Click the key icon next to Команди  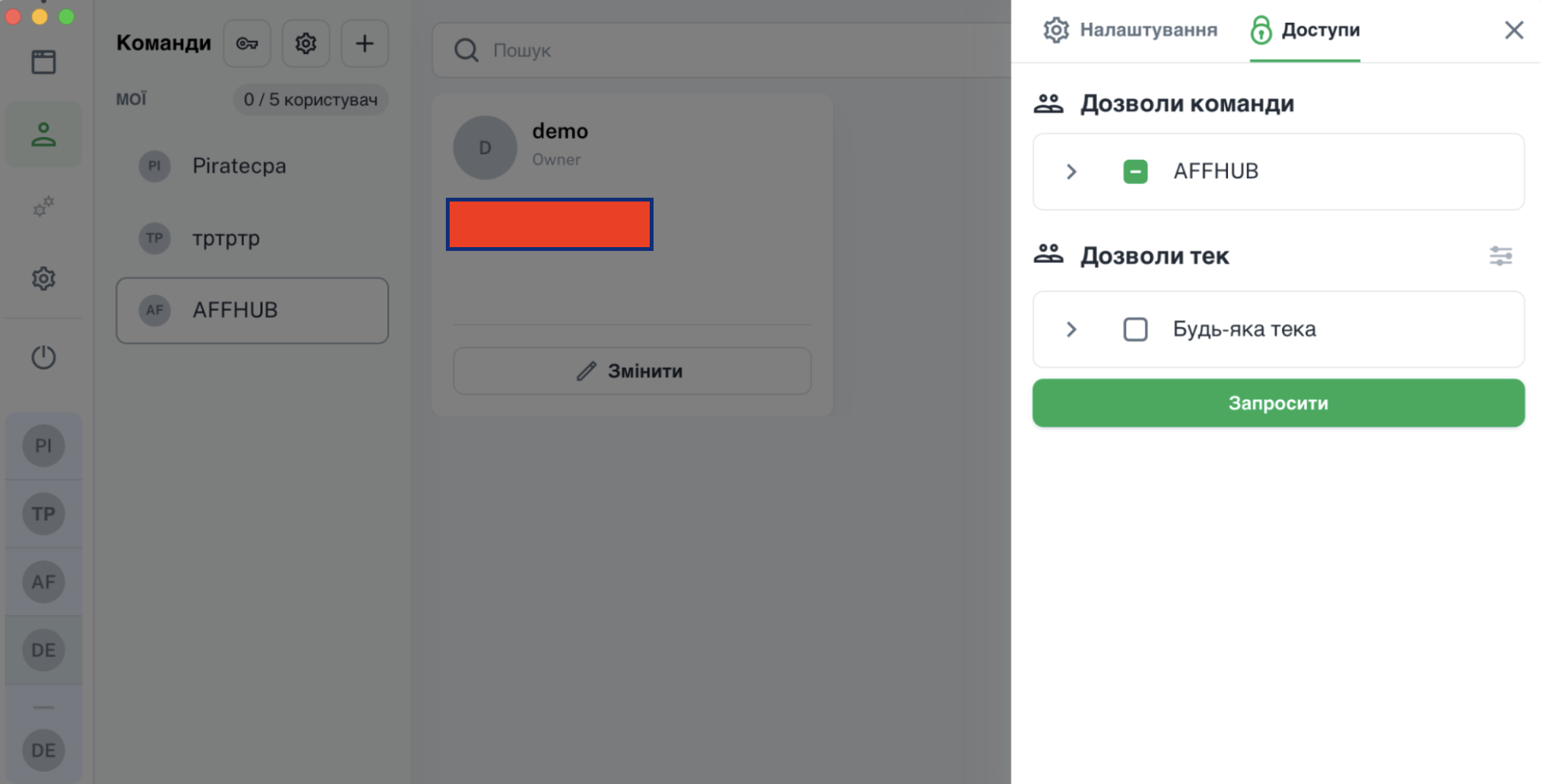point(247,43)
